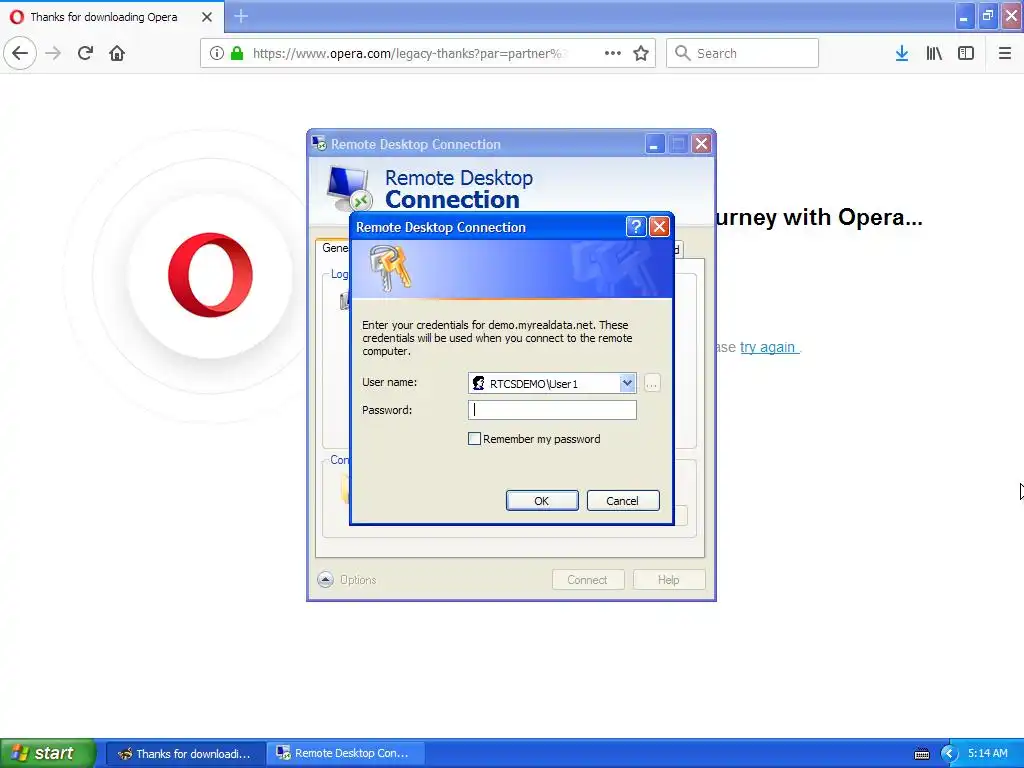The height and width of the screenshot is (768, 1024).
Task: Open the Firefox hamburger menu
Action: click(1005, 53)
